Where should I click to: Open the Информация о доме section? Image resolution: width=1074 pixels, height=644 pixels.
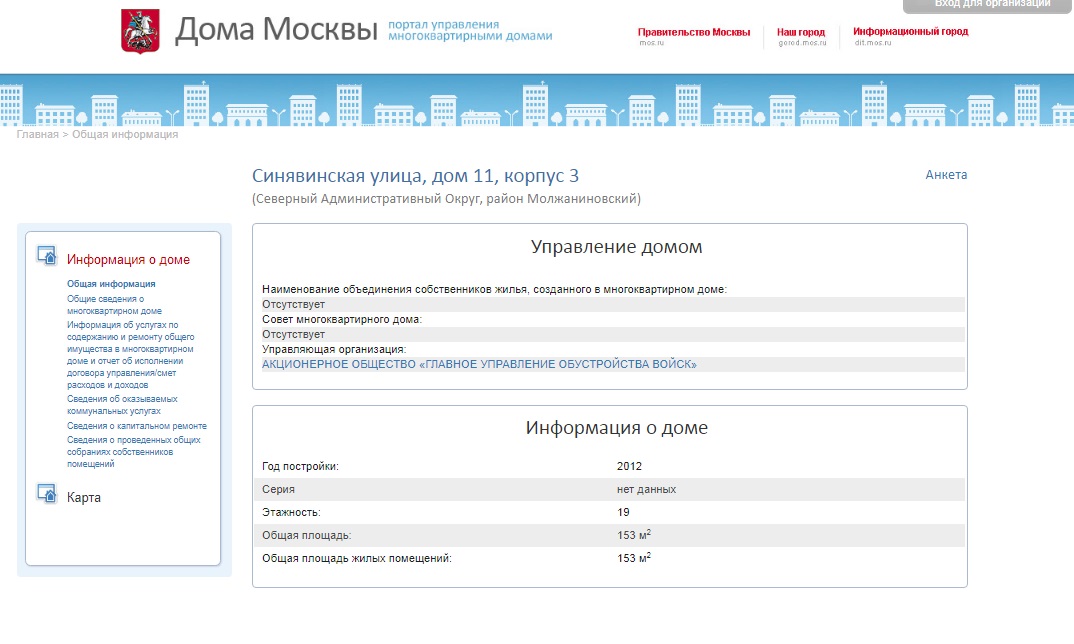pos(128,260)
